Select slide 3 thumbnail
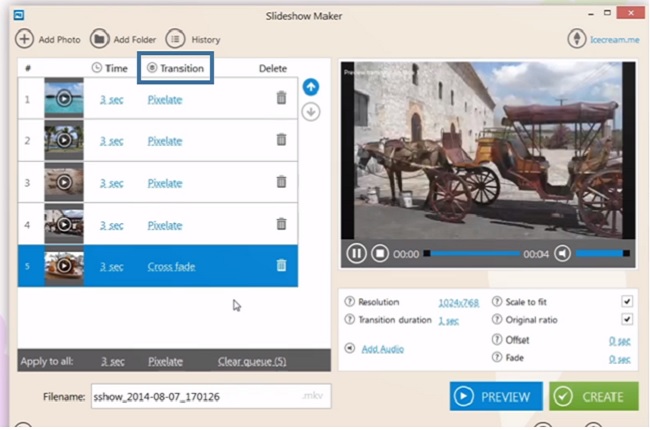Screen dimensions: 650x430 64,182
